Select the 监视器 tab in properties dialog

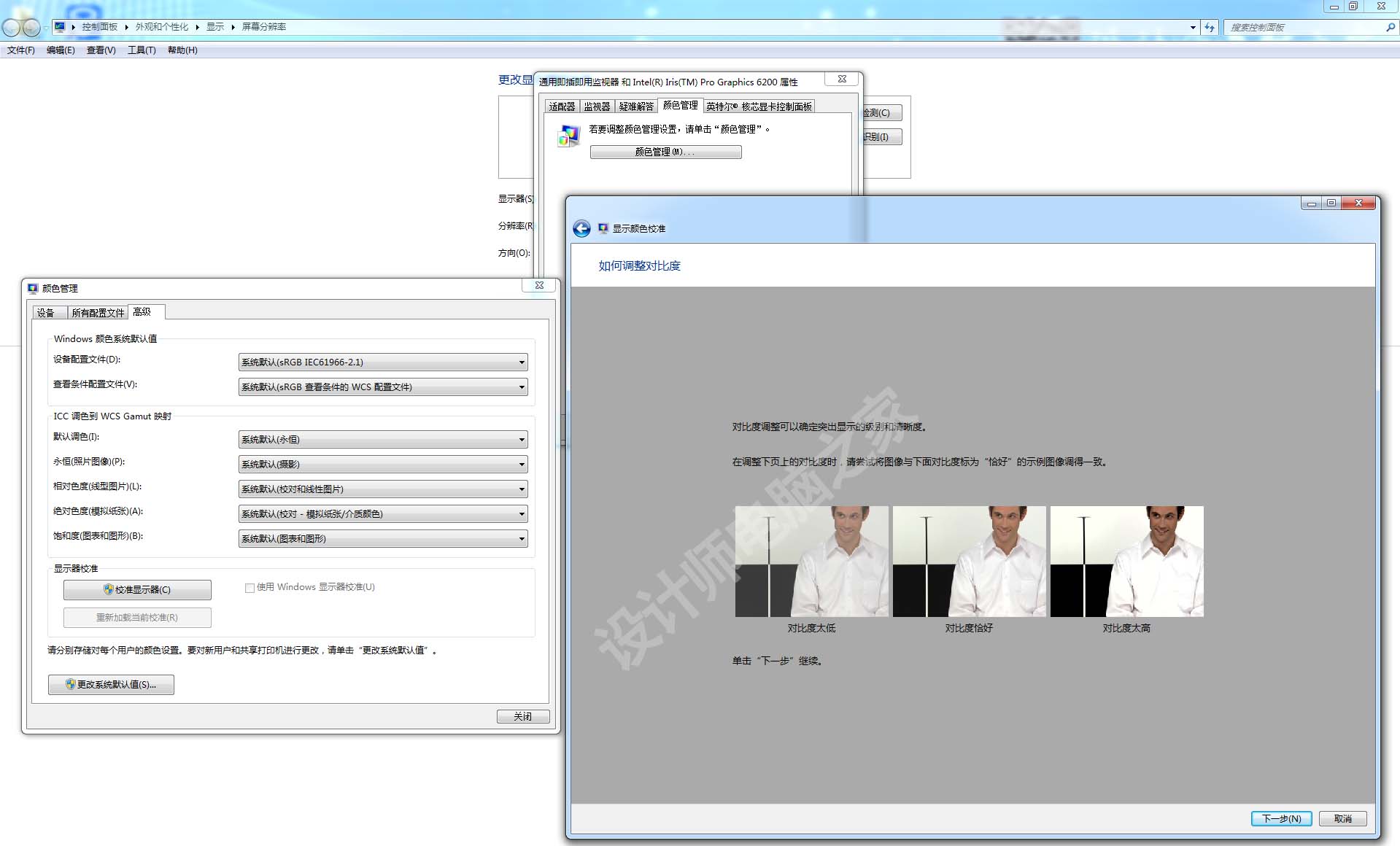[597, 106]
